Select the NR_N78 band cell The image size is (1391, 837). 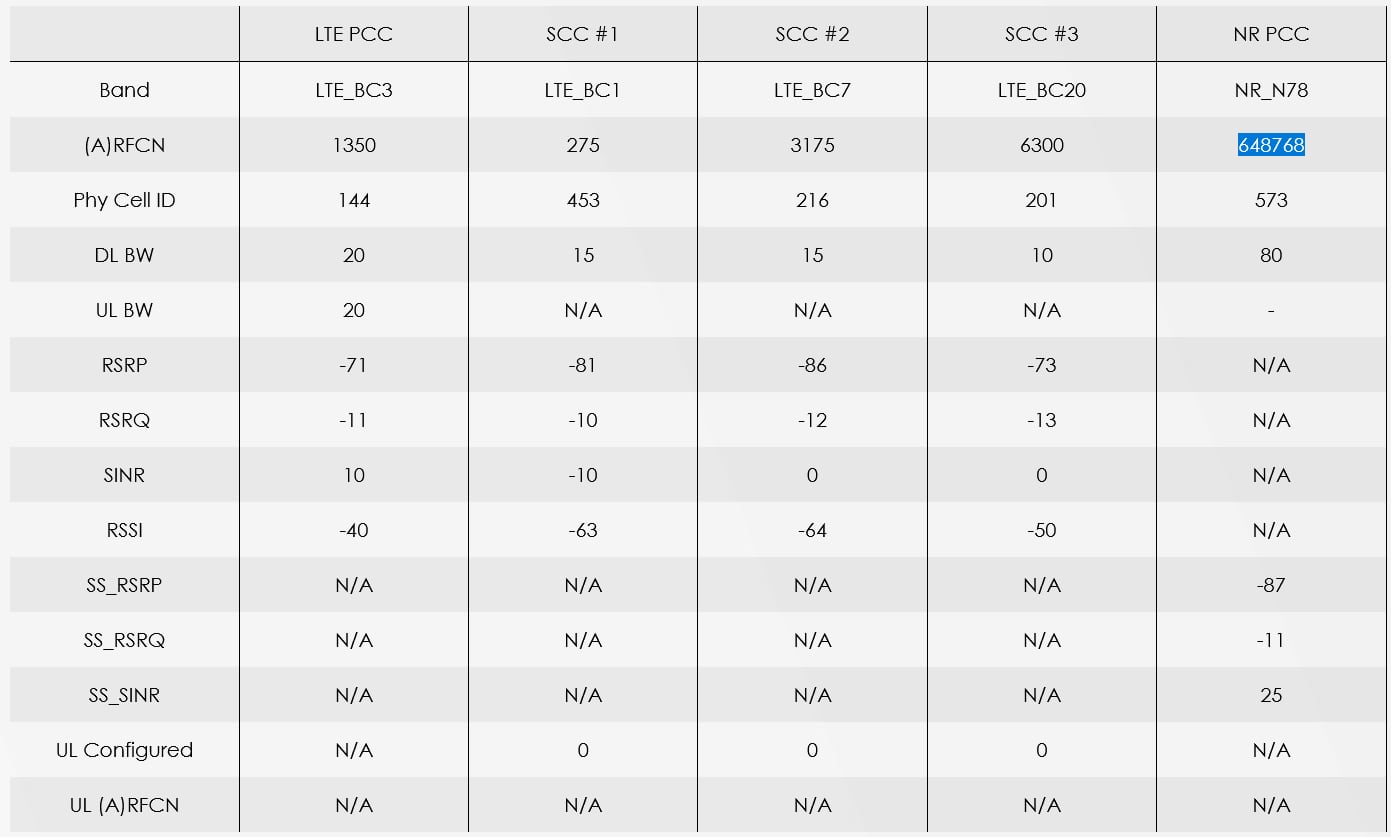[x=1271, y=90]
